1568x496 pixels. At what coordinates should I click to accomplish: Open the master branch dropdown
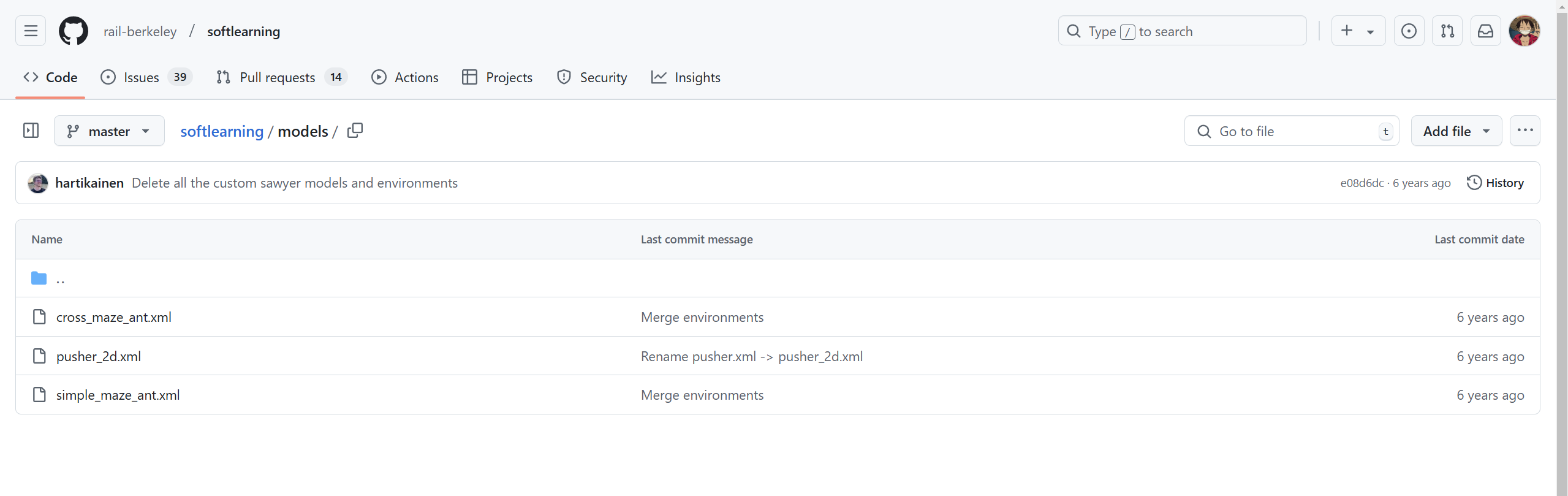pos(109,131)
